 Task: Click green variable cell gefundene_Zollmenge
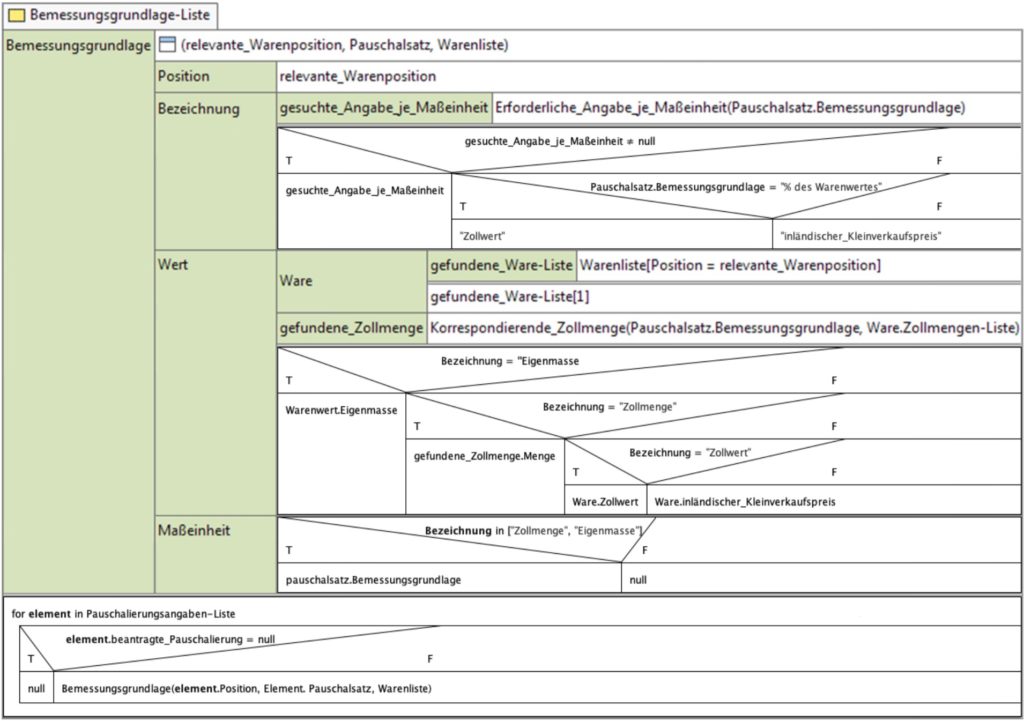tap(351, 328)
